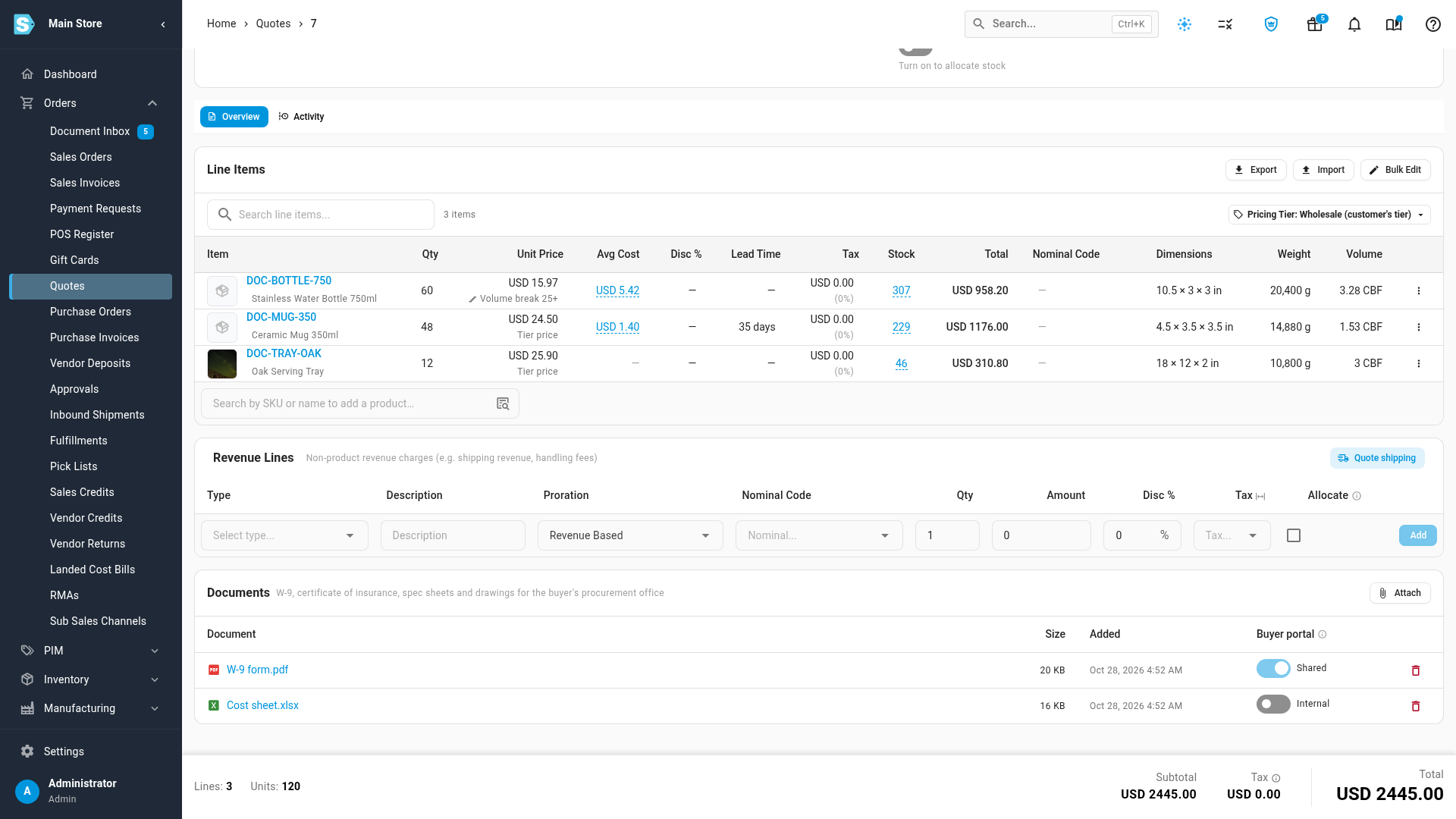Click the Quote shipping button
The image size is (1456, 819).
1377,458
